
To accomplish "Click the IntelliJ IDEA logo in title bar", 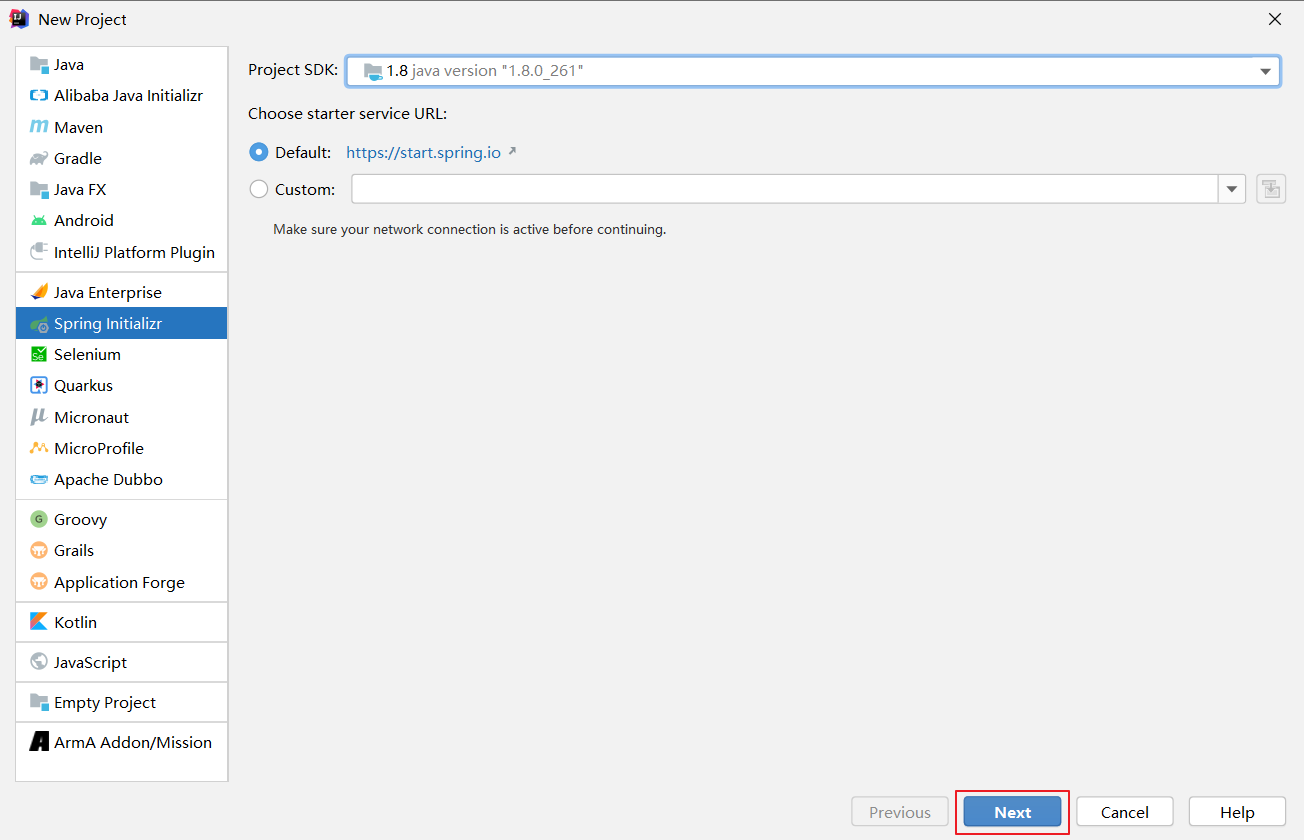I will (x=18, y=19).
